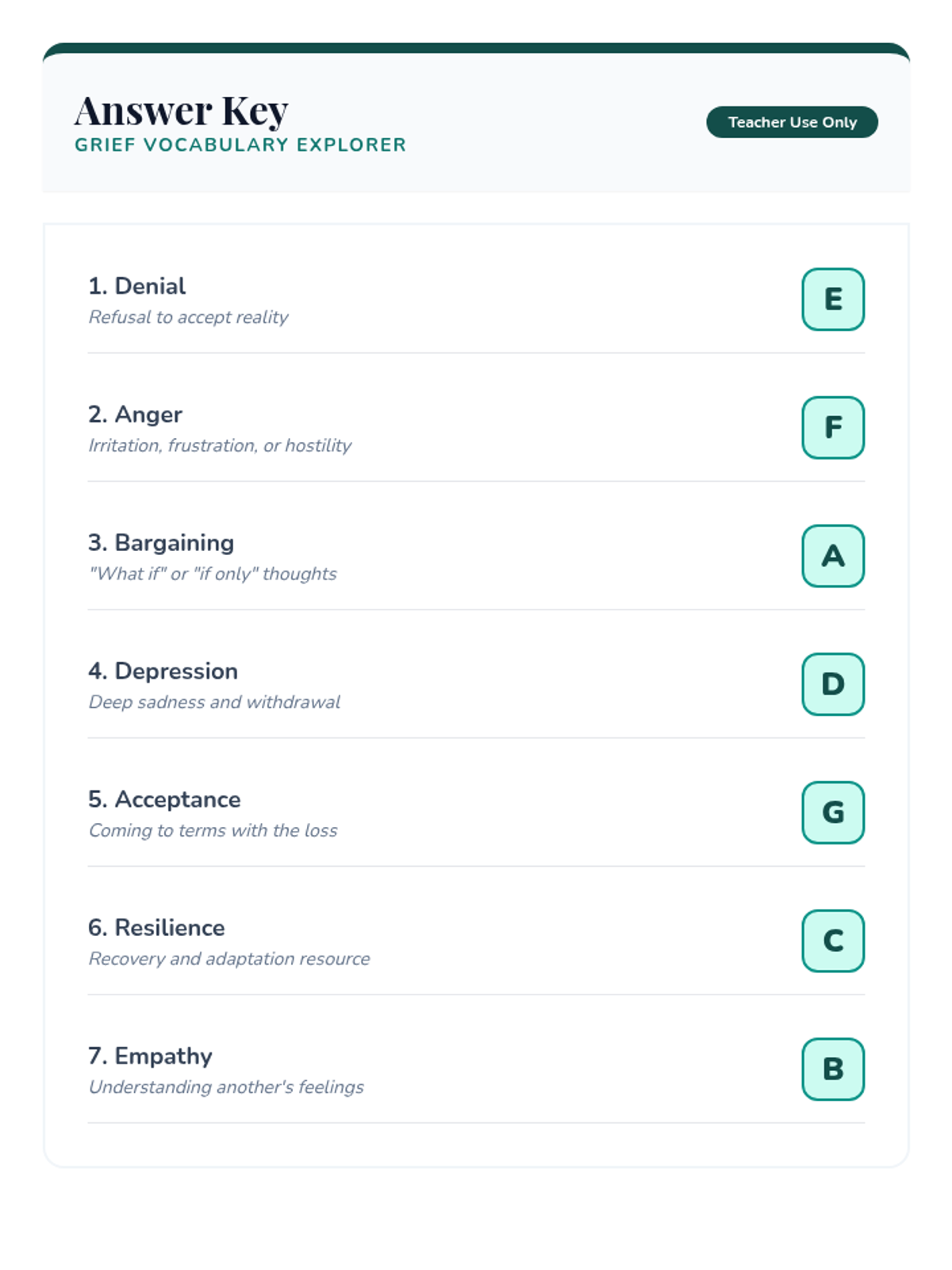Select the term 6. Resilience
Screen dimensions: 952x1270
tap(156, 928)
